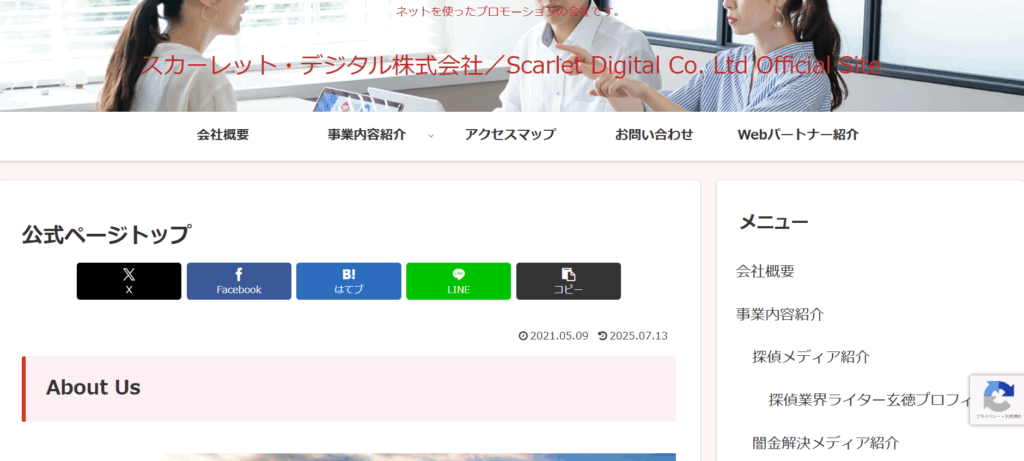Open the reCAPTCHA badge
The width and height of the screenshot is (1024, 461).
[x=997, y=399]
